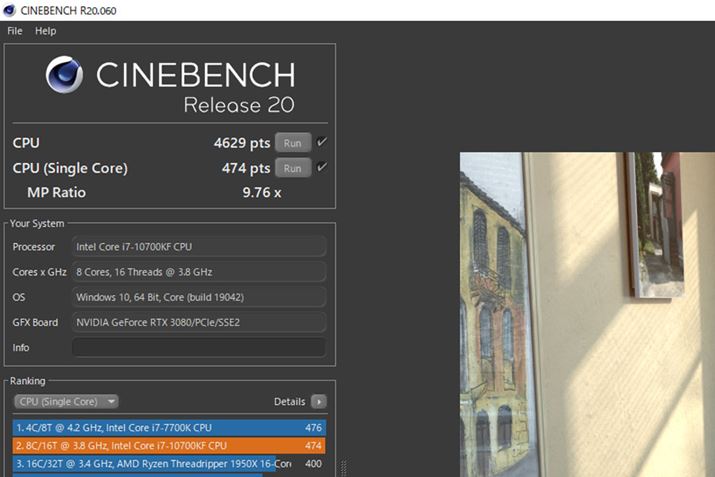
Task: Select the GFX Board field RTX 3080
Action: (199, 322)
